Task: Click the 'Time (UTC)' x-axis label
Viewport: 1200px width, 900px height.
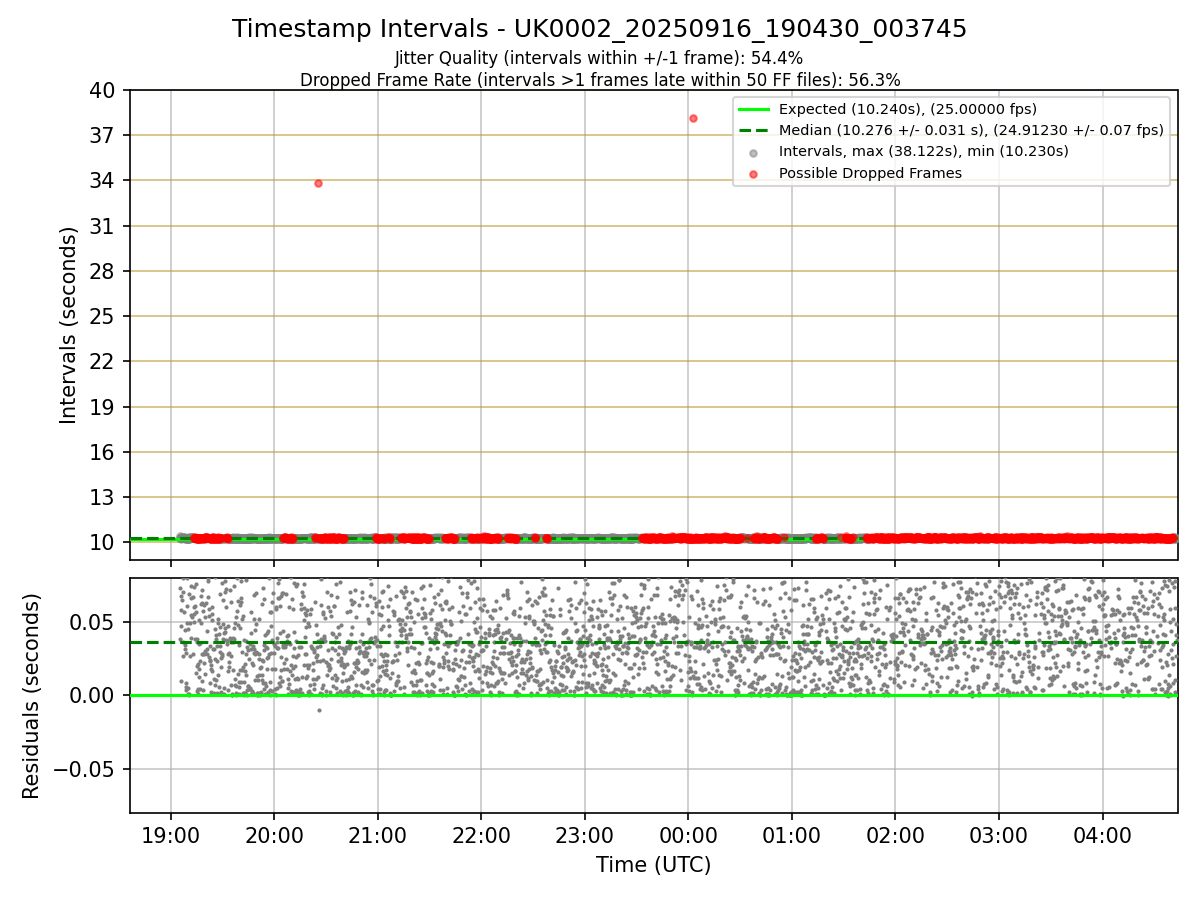Action: coord(653,865)
